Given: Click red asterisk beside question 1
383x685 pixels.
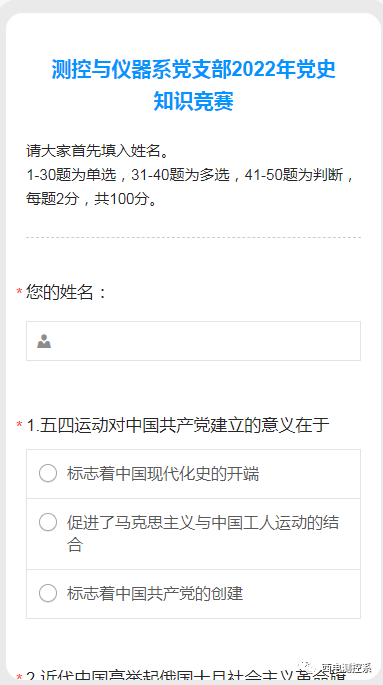Looking at the screenshot, I should (x=19, y=425).
